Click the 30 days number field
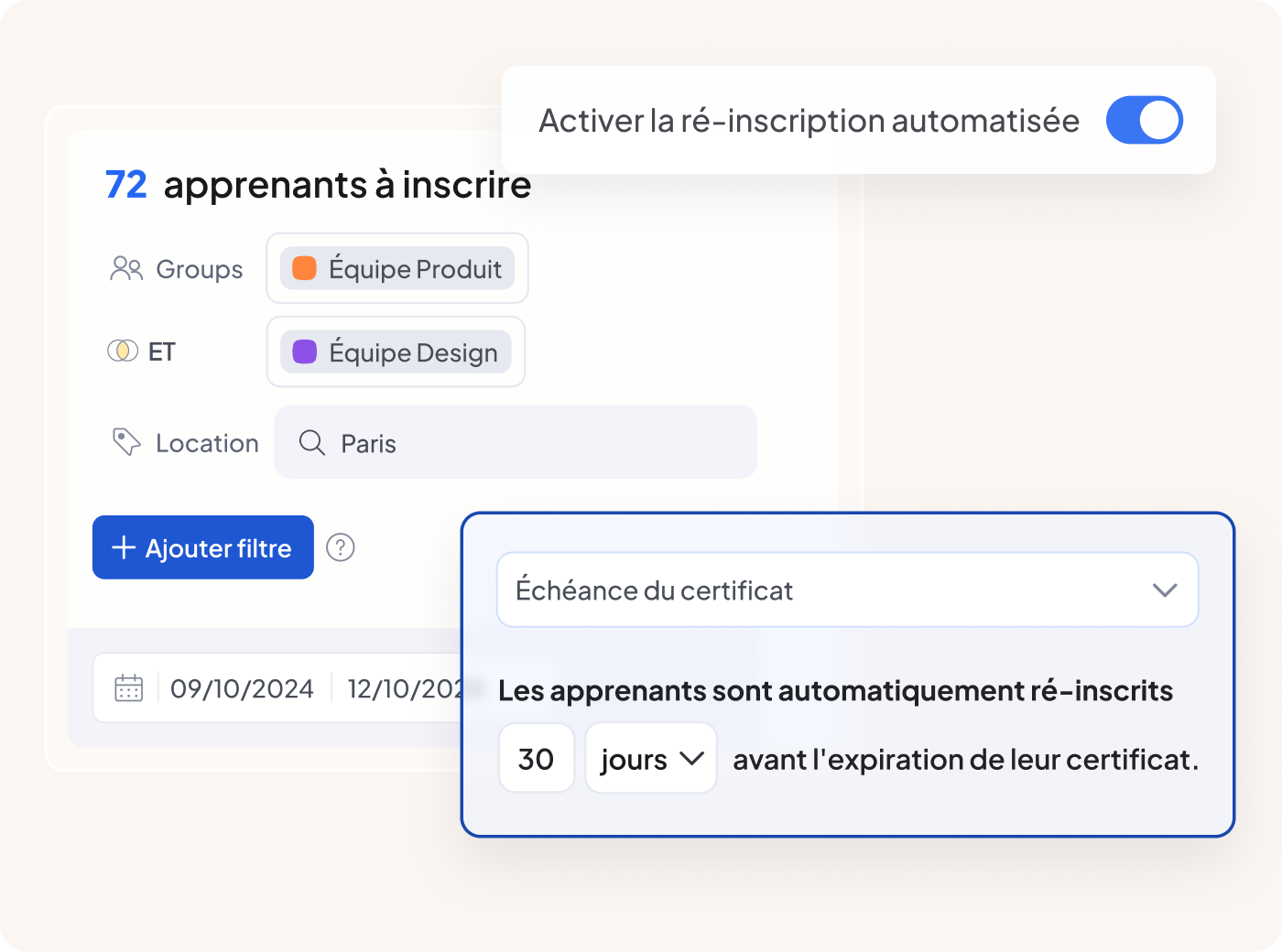 [x=537, y=758]
